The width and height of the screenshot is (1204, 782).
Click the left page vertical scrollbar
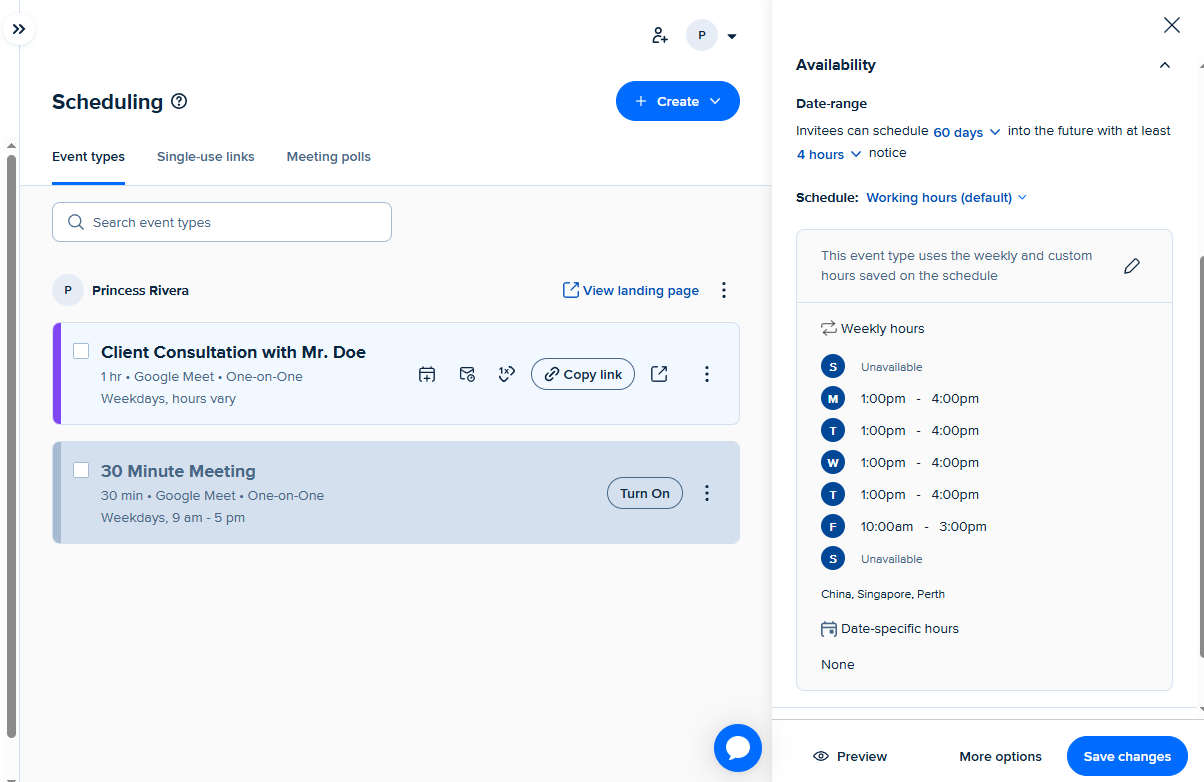tap(11, 445)
